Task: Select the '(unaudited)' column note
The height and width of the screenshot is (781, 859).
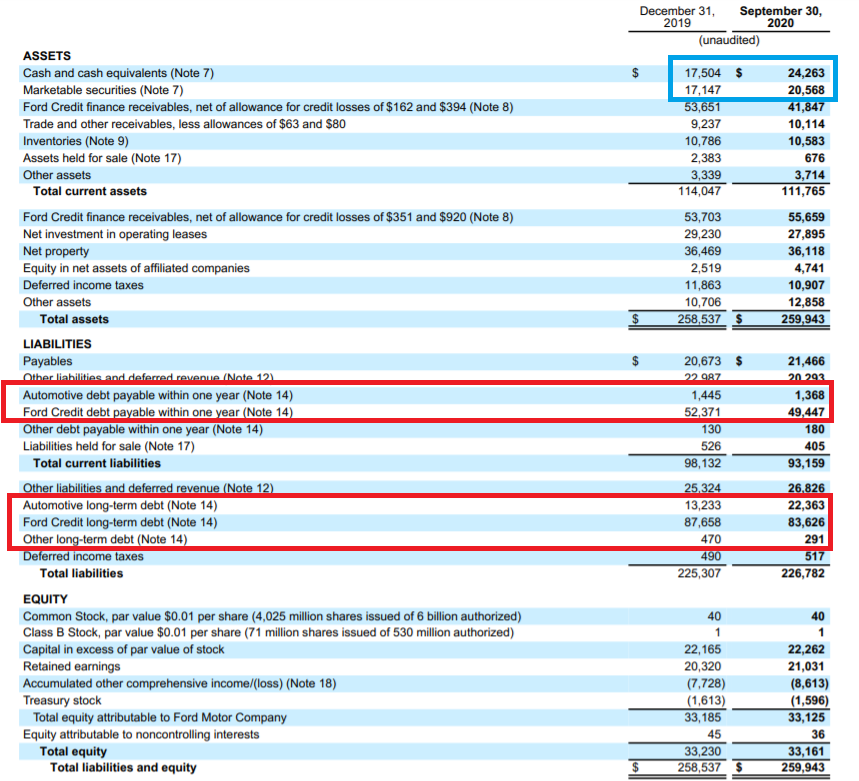Action: (x=729, y=40)
